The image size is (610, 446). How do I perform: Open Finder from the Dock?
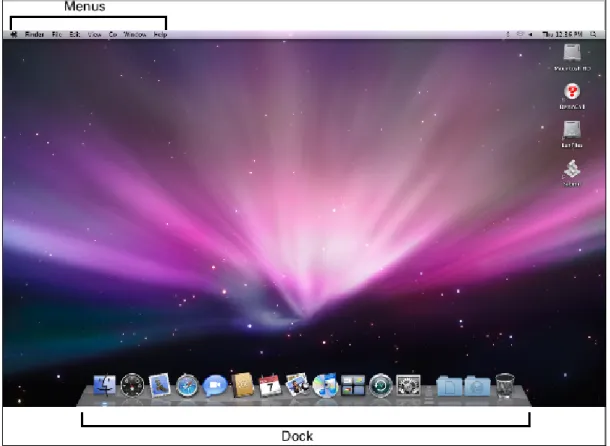click(x=105, y=385)
